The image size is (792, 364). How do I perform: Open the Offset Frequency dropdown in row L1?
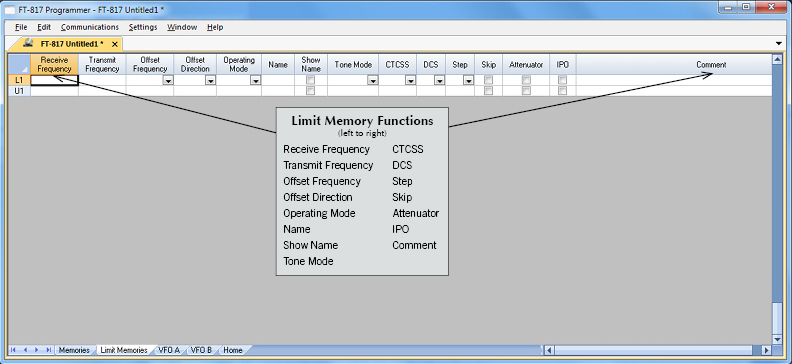[168, 80]
